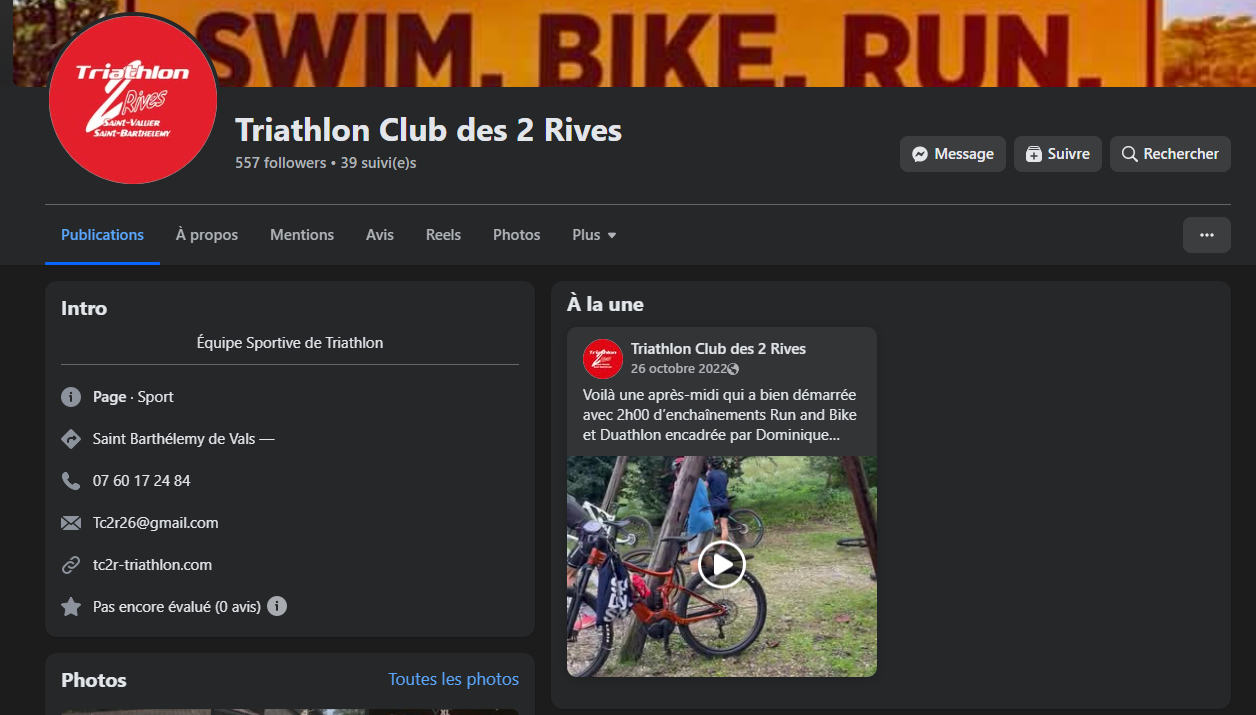Click the Rechercher magnifying glass icon

click(x=1130, y=154)
